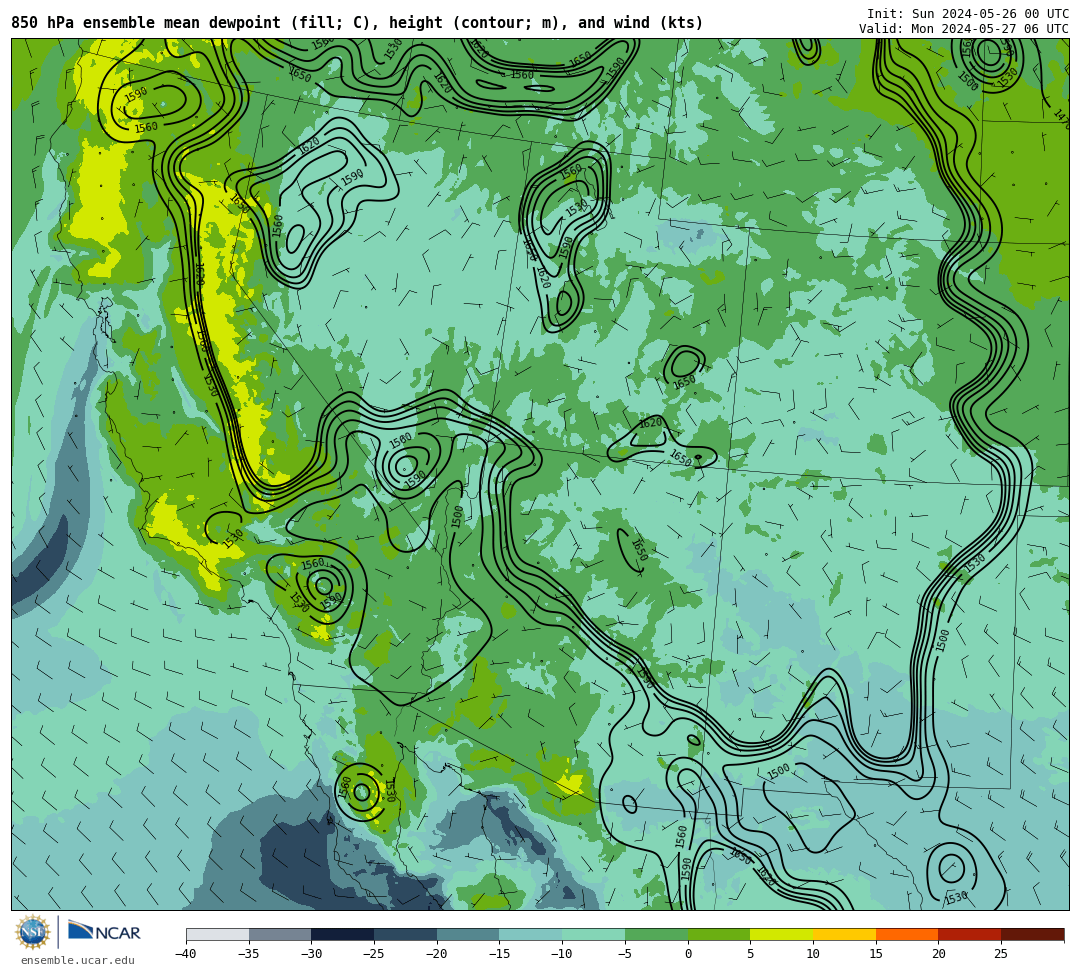The height and width of the screenshot is (973, 1080).
Task: Click the 25 colorbar tick label
Action: click(x=1001, y=954)
